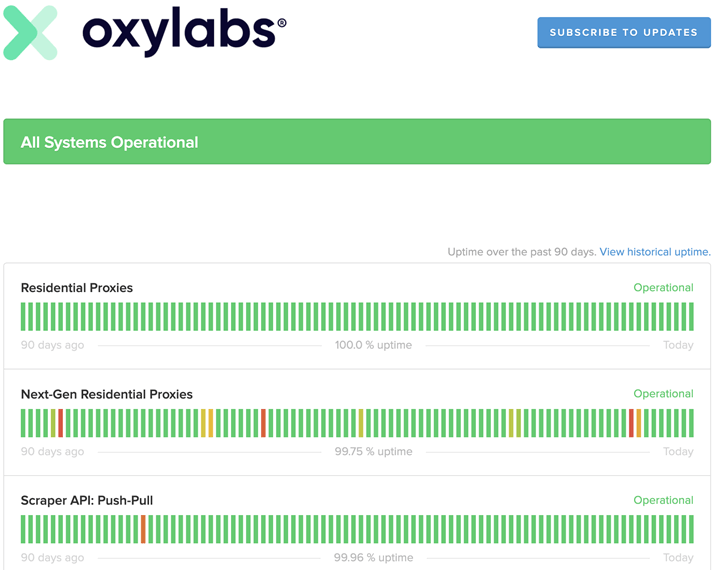Click Operational status for Scraper API: Push-Pull
714x570 pixels.
coord(663,500)
